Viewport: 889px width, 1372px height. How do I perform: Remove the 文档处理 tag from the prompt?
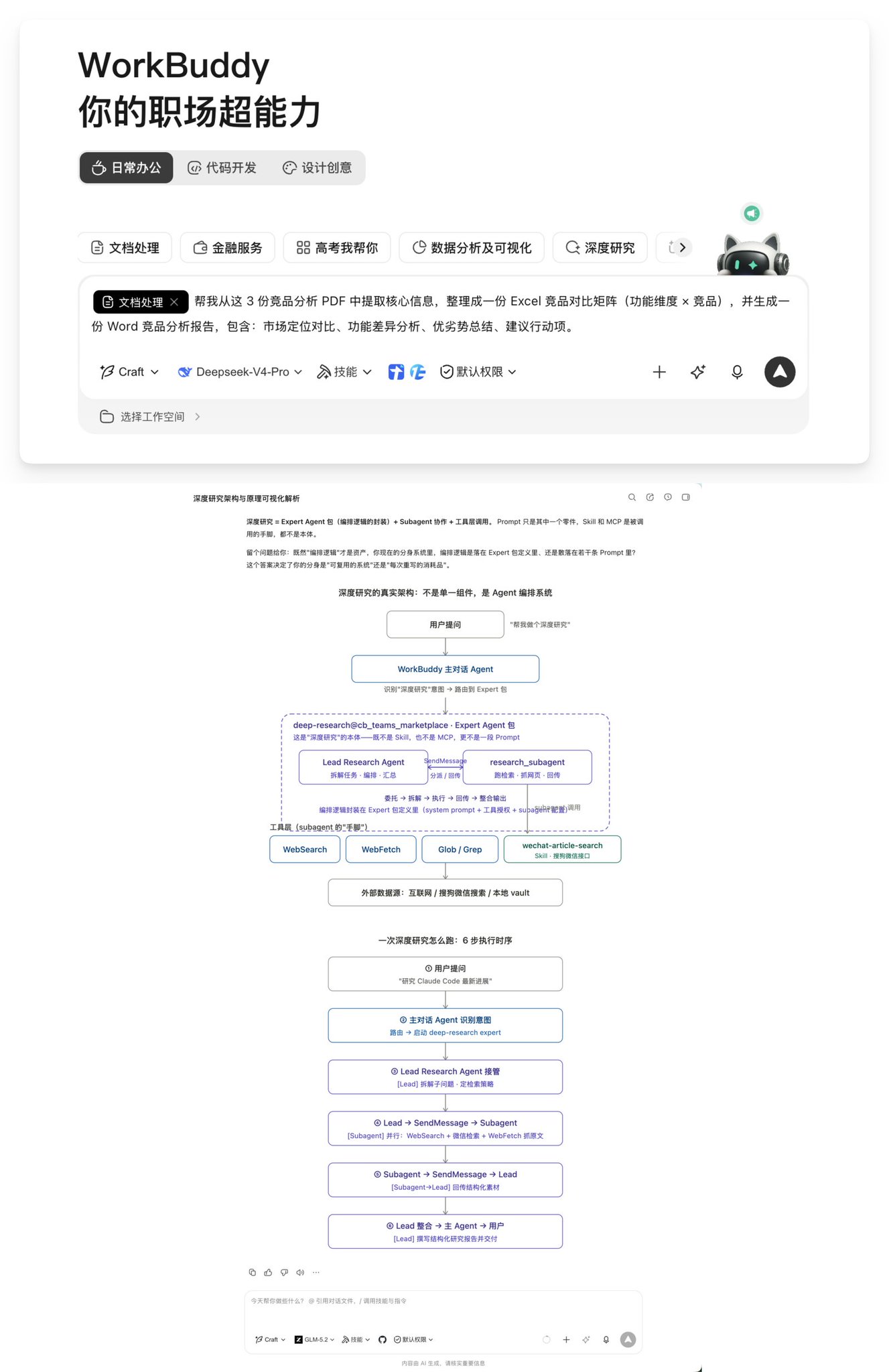pos(174,302)
